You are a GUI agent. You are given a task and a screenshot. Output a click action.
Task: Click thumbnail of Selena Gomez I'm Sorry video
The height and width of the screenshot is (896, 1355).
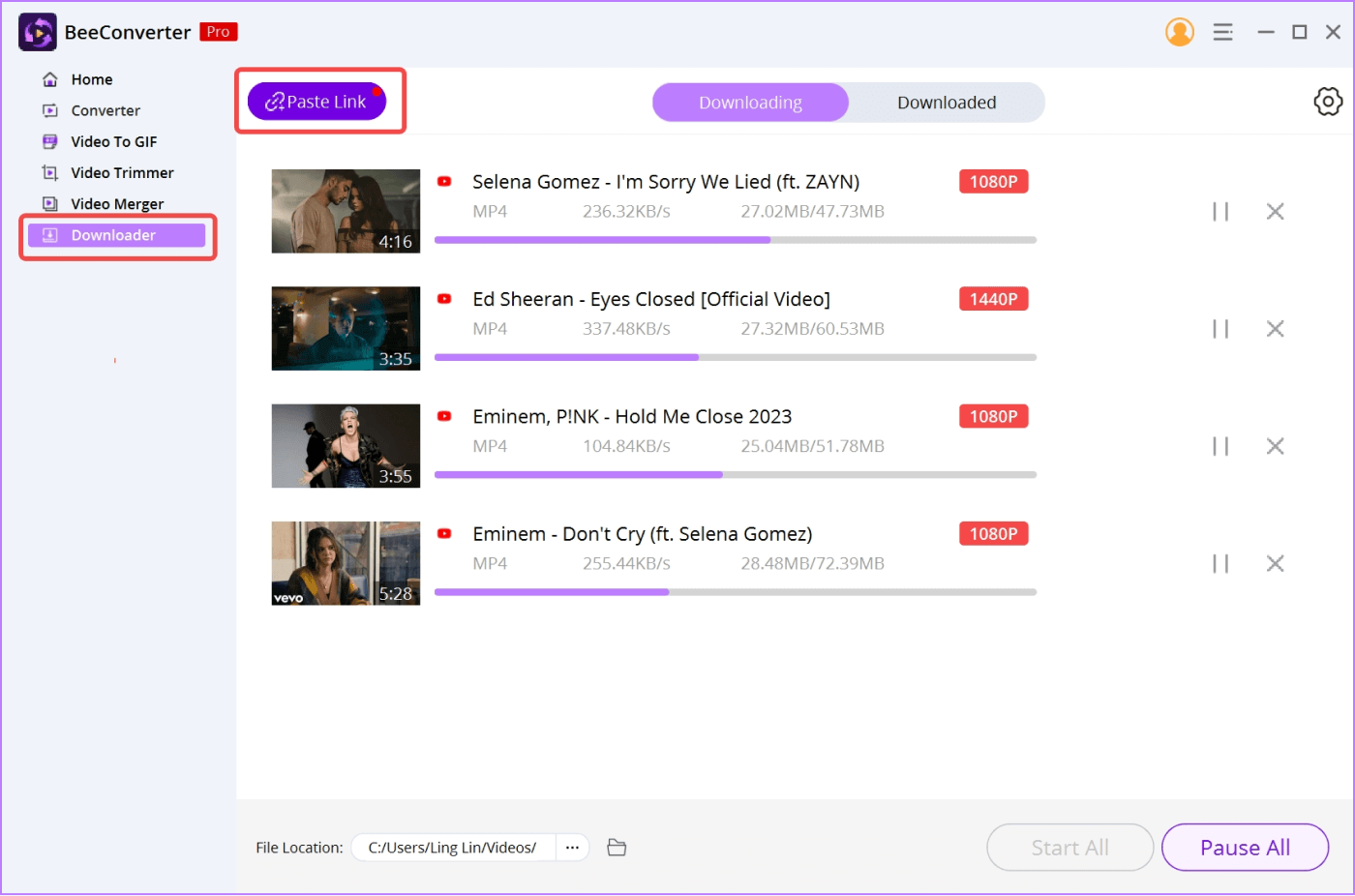point(346,211)
